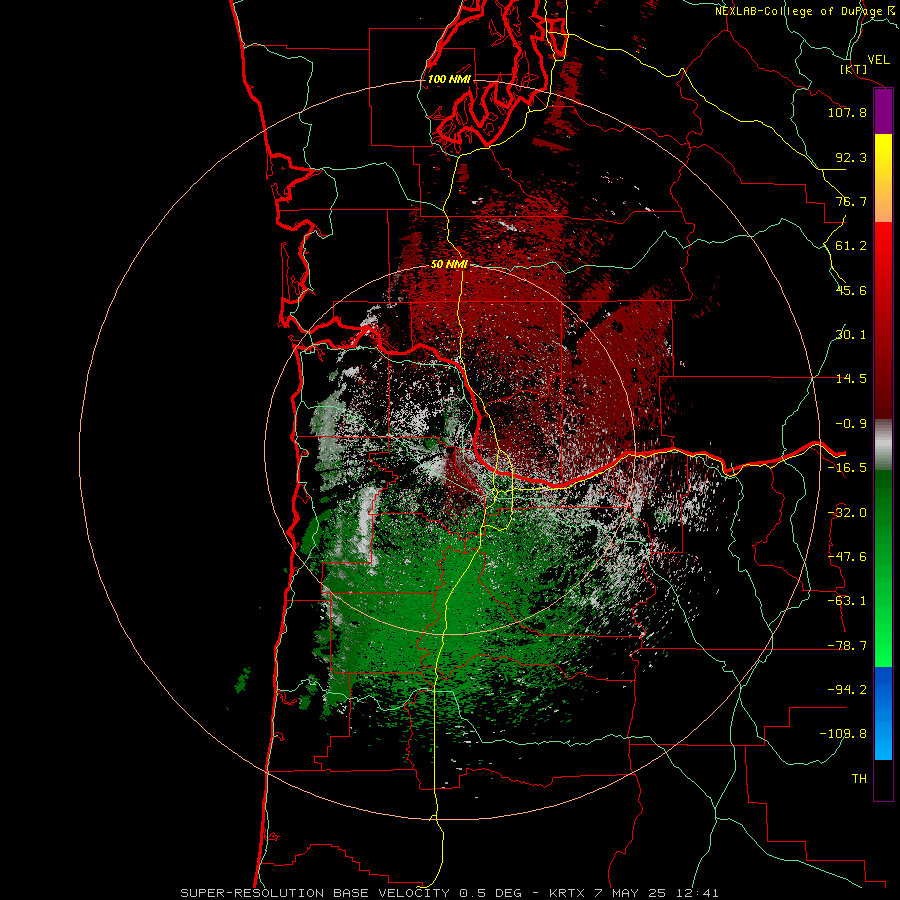
Task: Click the 76.7 velocity legend value
Action: click(x=851, y=201)
